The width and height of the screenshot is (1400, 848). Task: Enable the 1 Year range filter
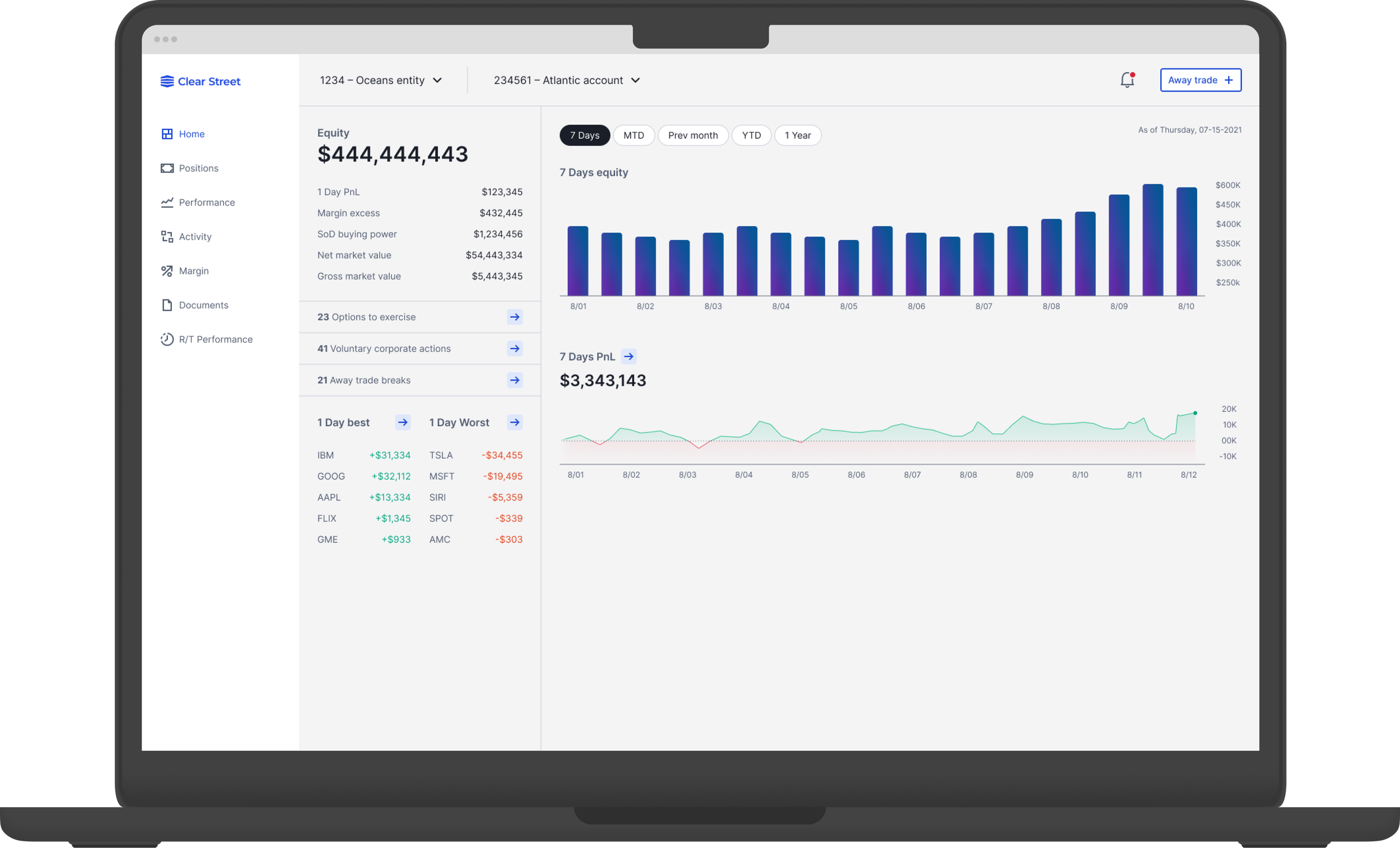798,135
